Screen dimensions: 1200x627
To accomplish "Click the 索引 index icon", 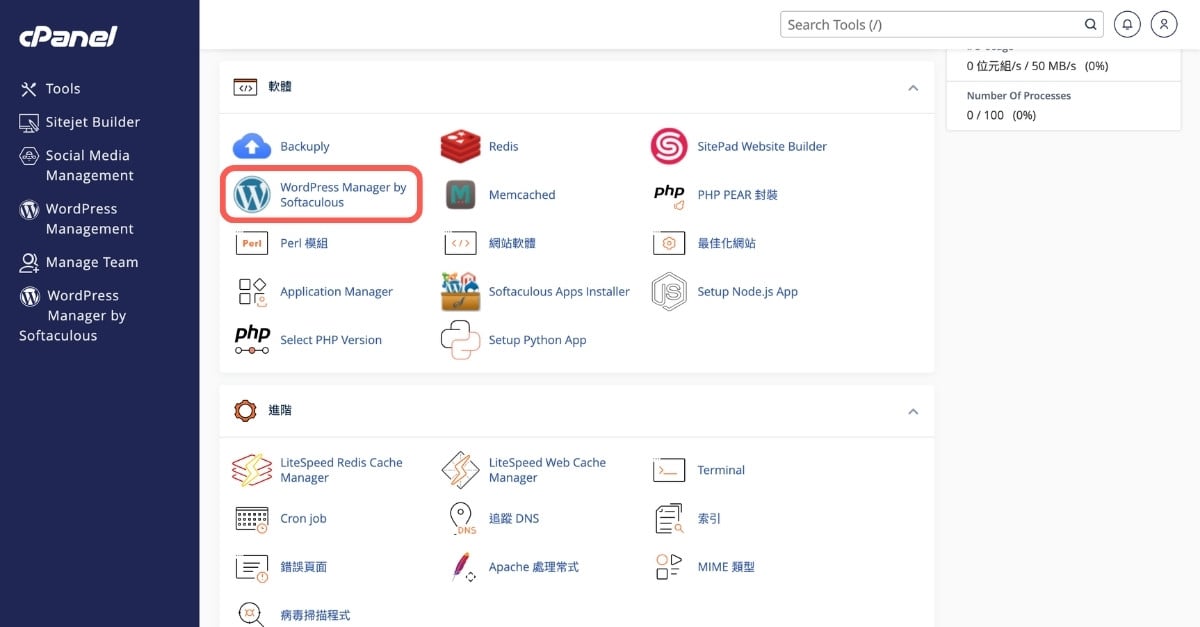I will pyautogui.click(x=669, y=518).
